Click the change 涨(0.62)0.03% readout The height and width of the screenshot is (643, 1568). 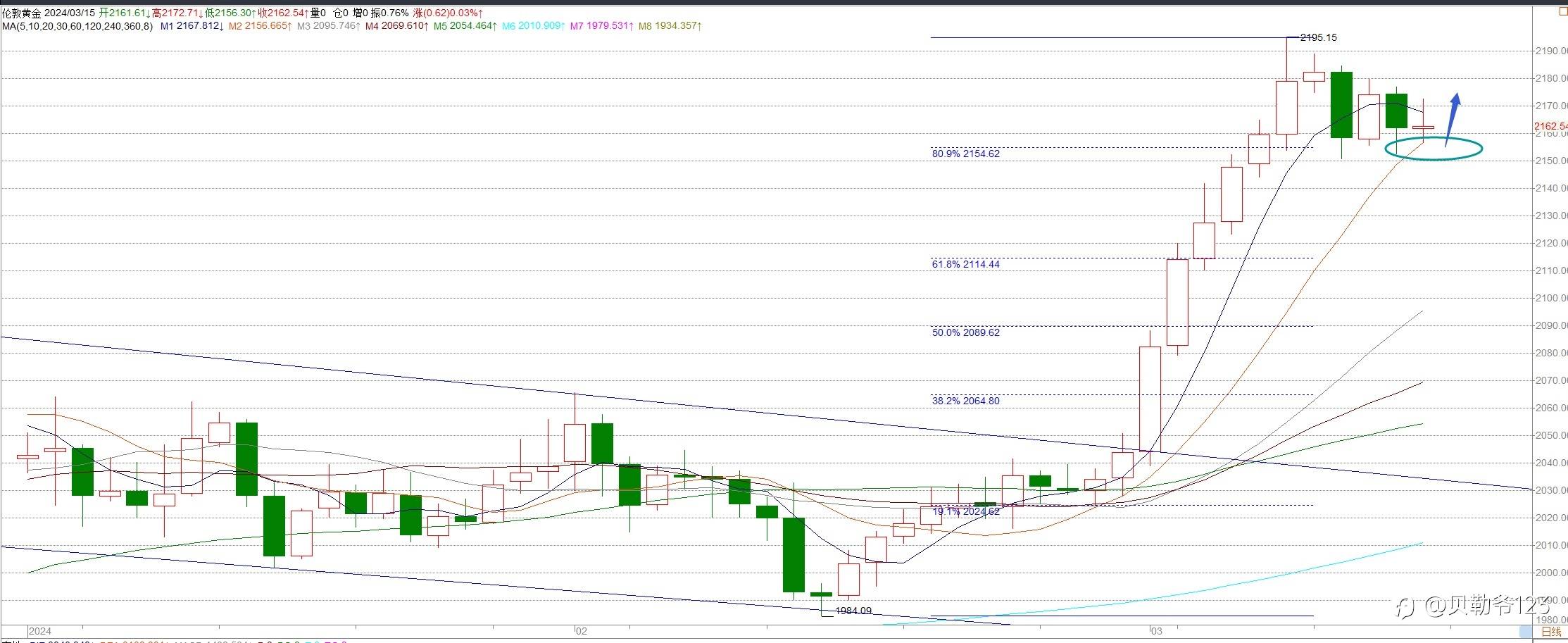pos(448,13)
